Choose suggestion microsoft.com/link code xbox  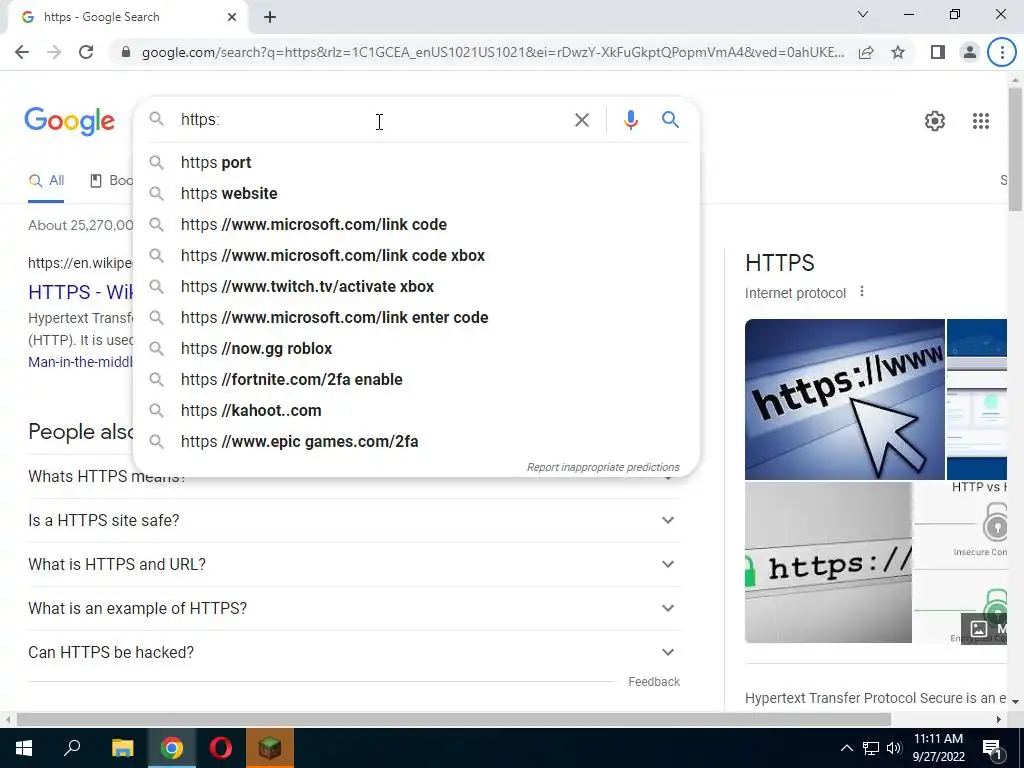point(416,255)
